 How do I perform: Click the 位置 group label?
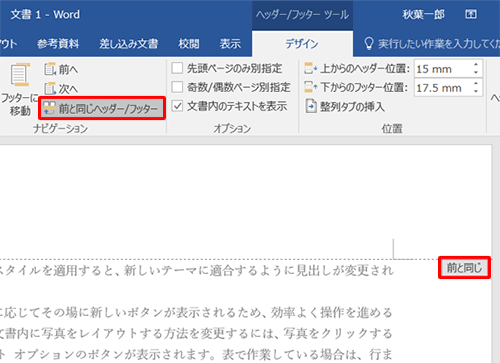click(392, 128)
